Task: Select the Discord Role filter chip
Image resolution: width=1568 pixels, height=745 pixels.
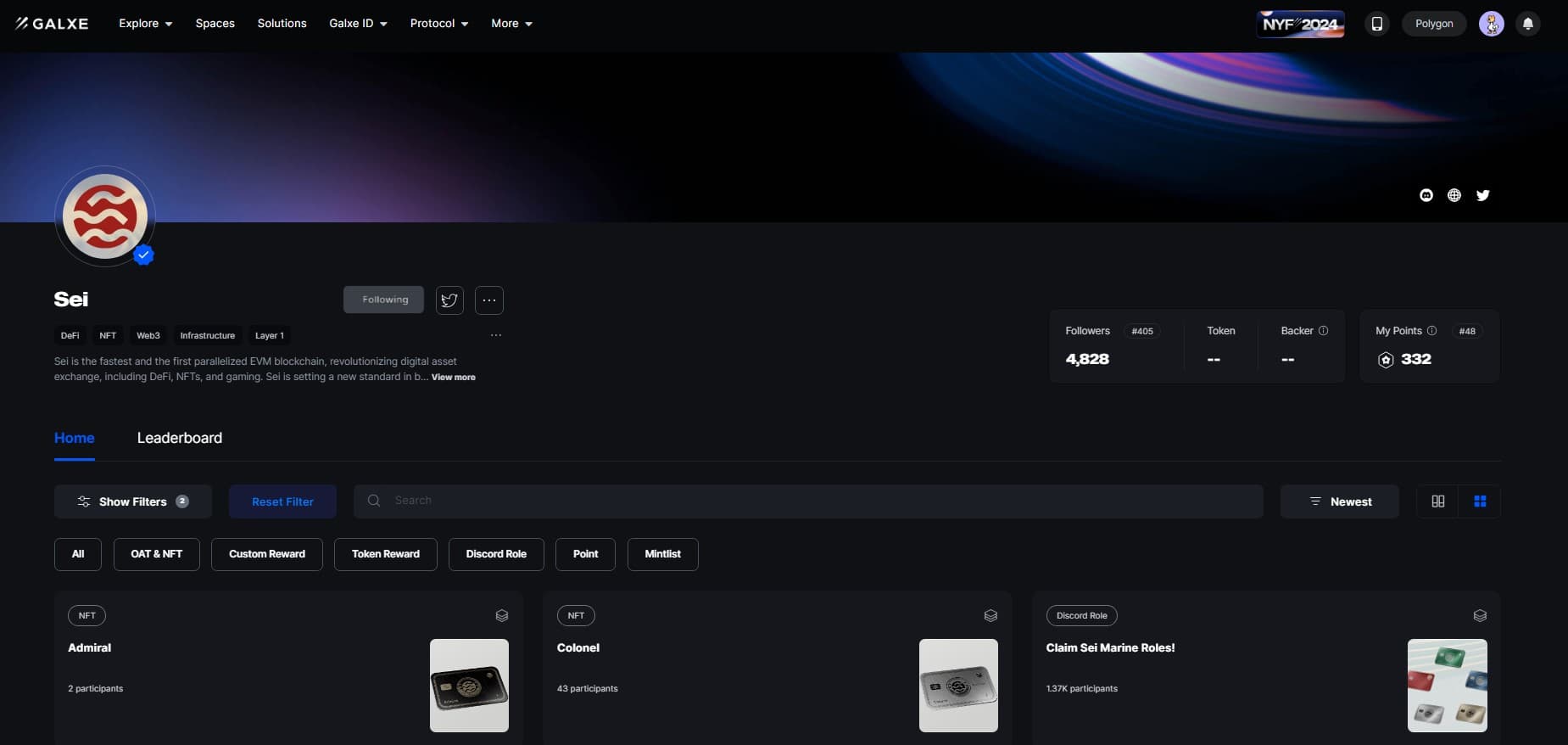Action: pyautogui.click(x=496, y=554)
